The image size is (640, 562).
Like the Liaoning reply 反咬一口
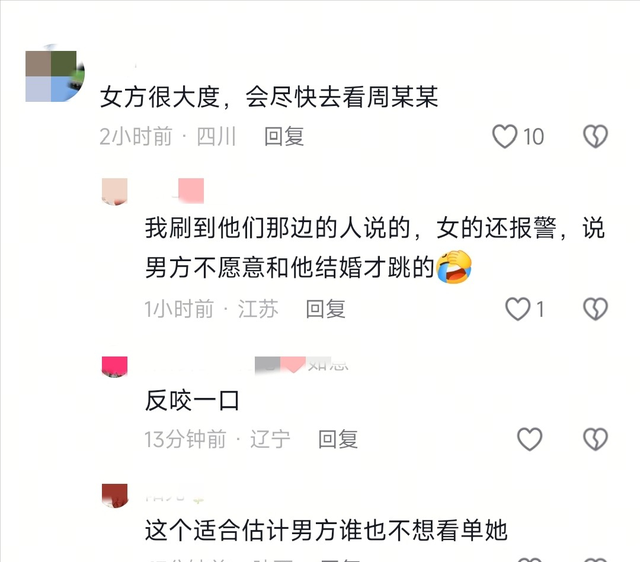530,439
